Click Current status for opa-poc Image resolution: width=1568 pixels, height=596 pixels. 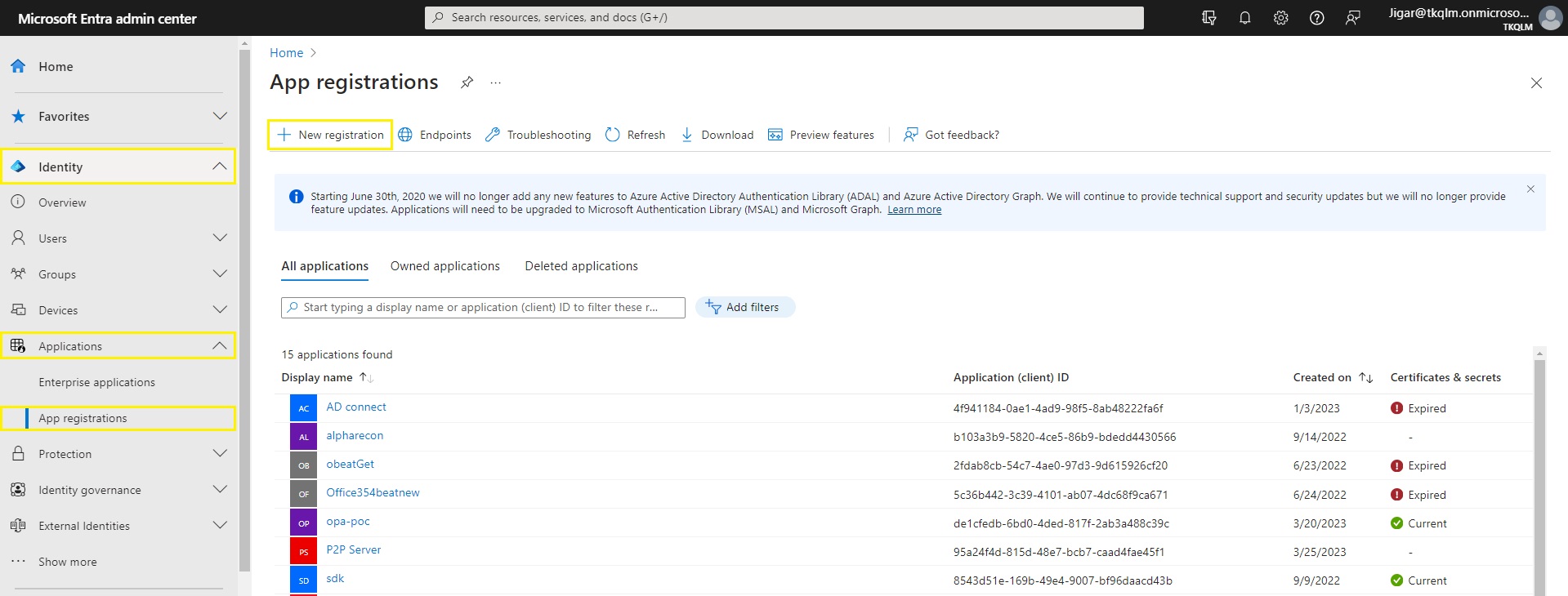click(1418, 523)
